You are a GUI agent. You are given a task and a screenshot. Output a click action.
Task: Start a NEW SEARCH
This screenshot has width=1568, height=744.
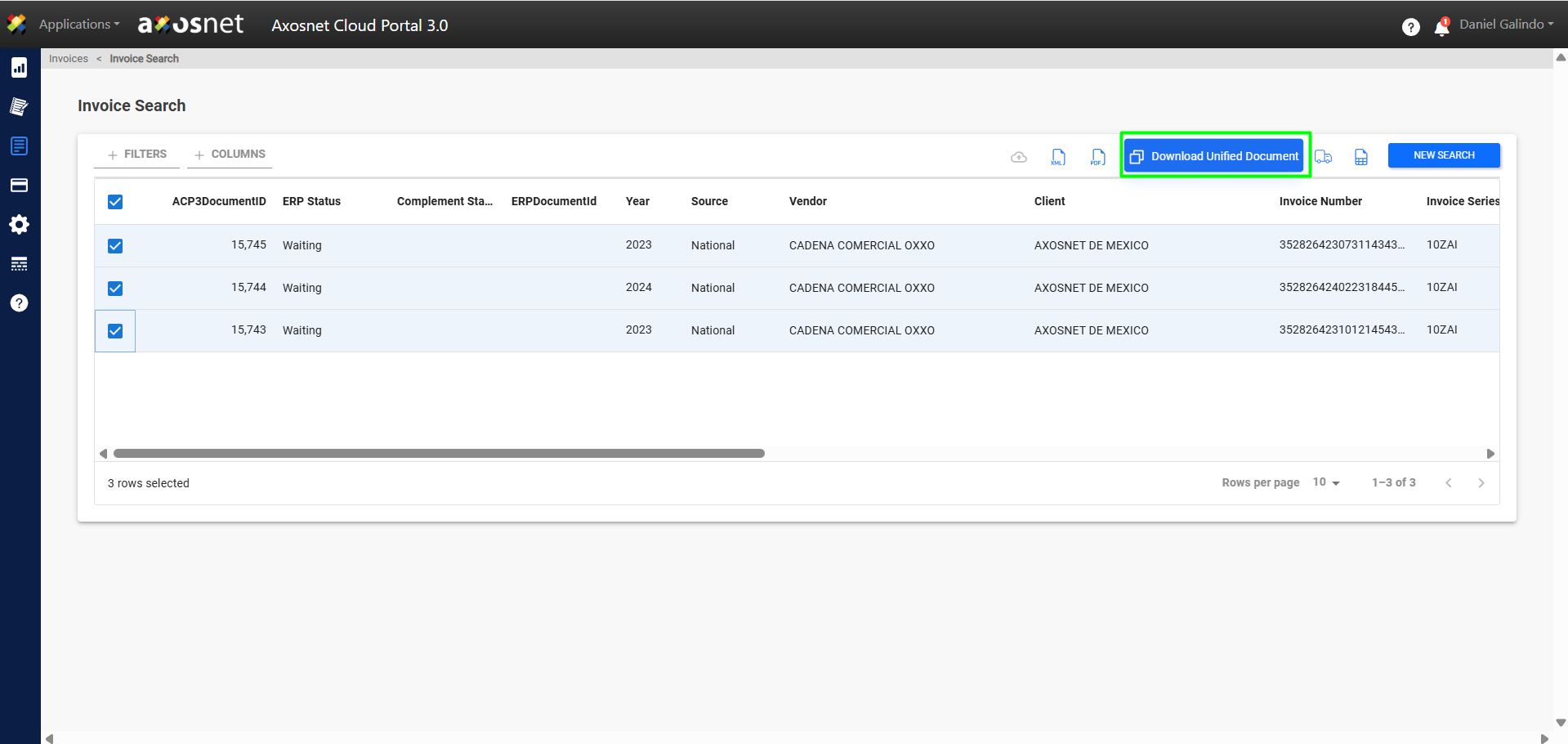click(x=1444, y=155)
